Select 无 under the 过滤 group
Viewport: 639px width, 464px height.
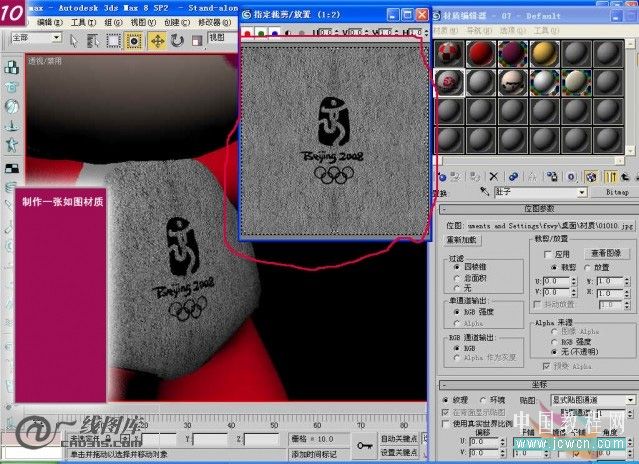[457, 288]
